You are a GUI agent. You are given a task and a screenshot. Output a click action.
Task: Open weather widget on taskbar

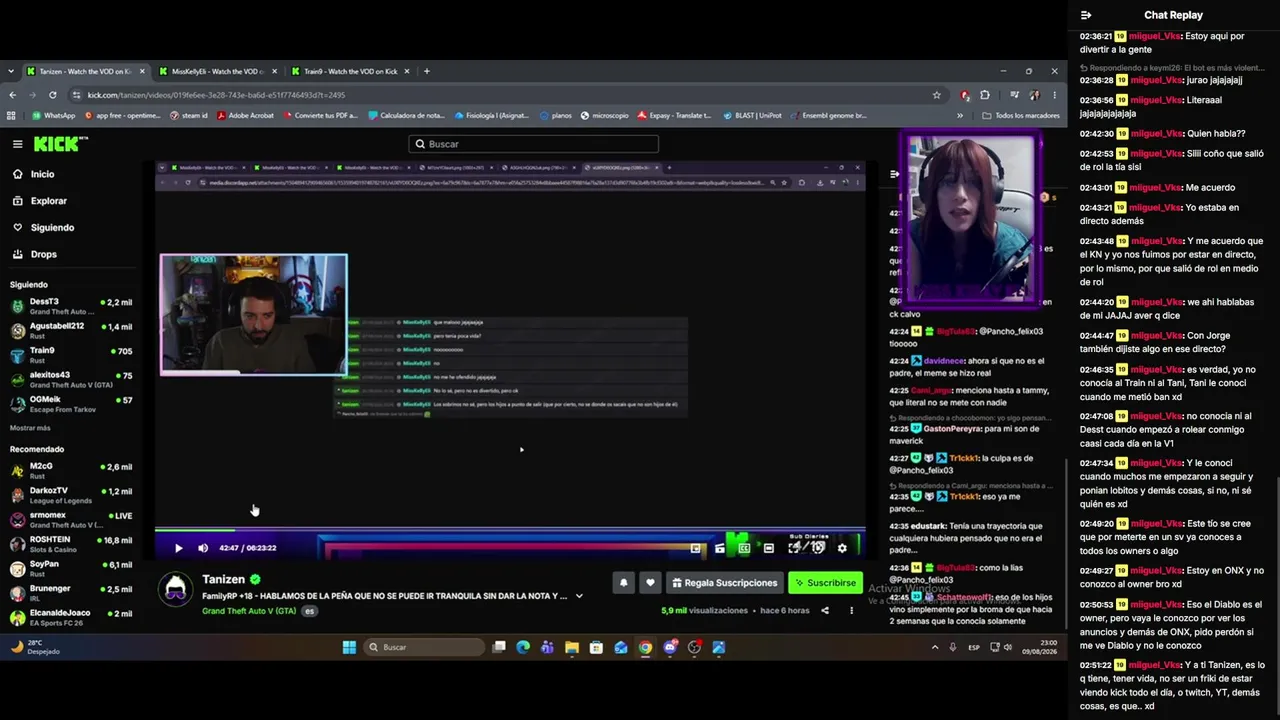(x=35, y=647)
